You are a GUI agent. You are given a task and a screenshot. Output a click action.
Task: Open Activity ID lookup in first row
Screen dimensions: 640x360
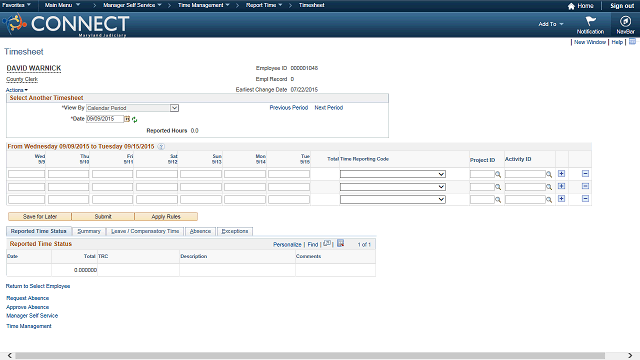click(x=549, y=174)
